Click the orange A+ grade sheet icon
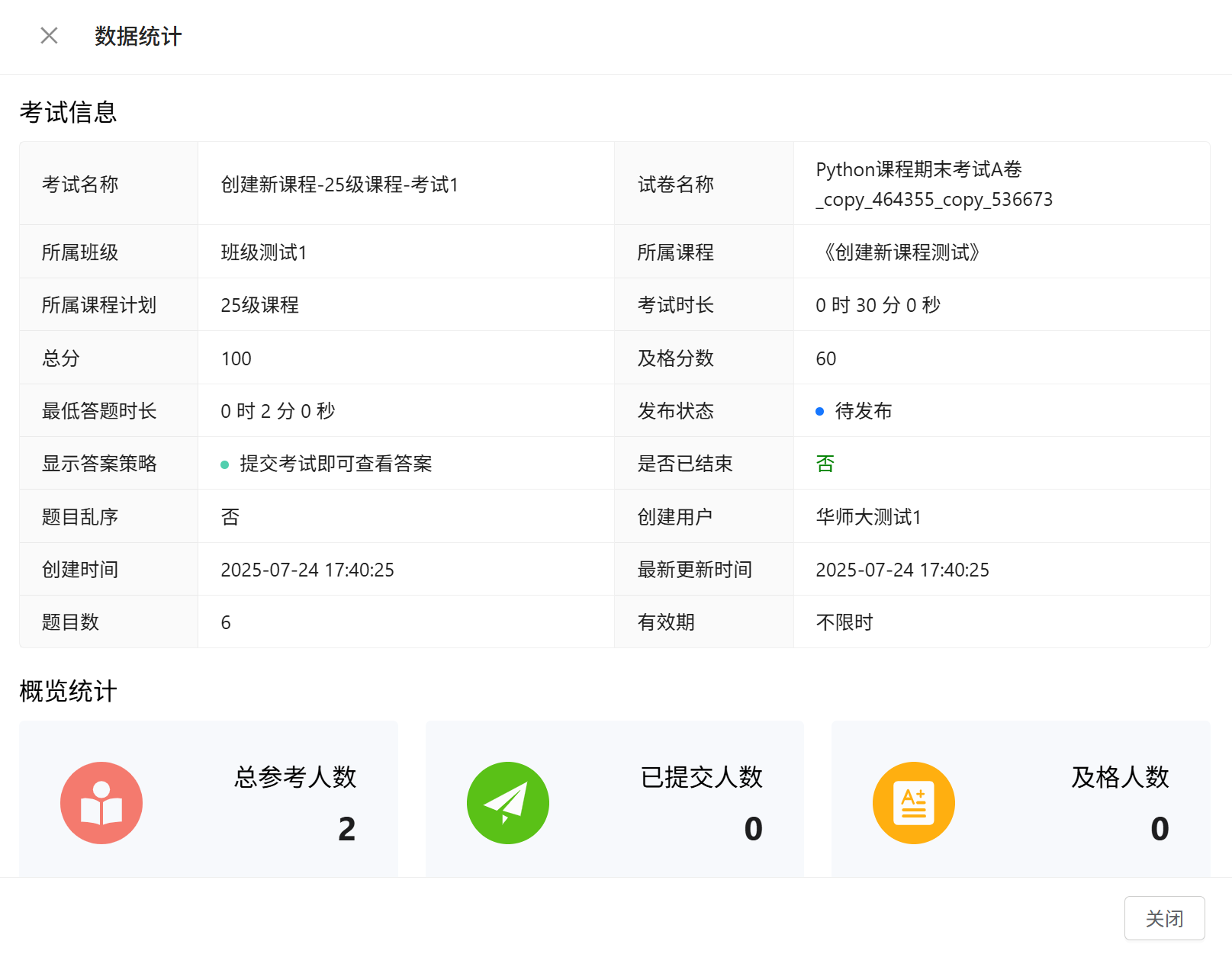This screenshot has height=954, width=1232. click(913, 803)
